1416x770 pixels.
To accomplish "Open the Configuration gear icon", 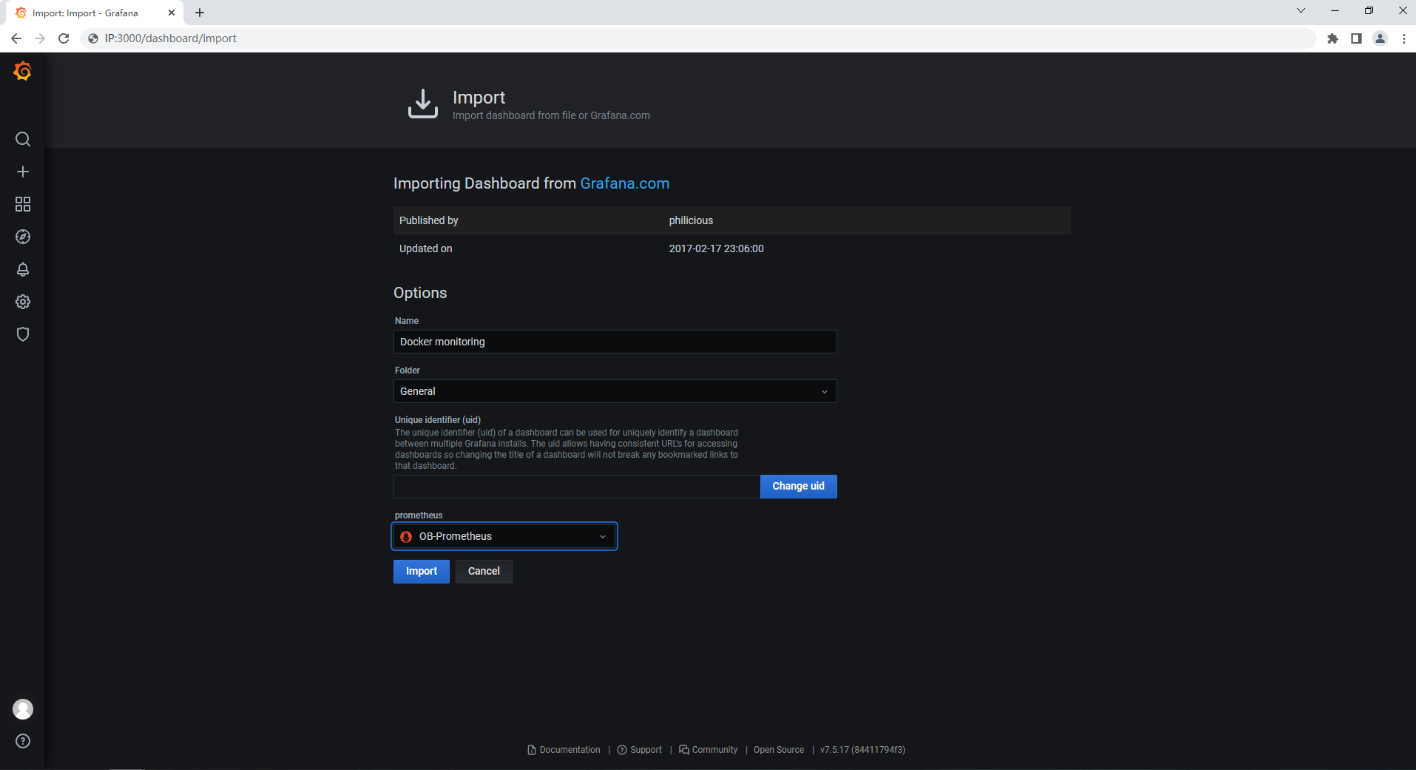I will pos(23,302).
